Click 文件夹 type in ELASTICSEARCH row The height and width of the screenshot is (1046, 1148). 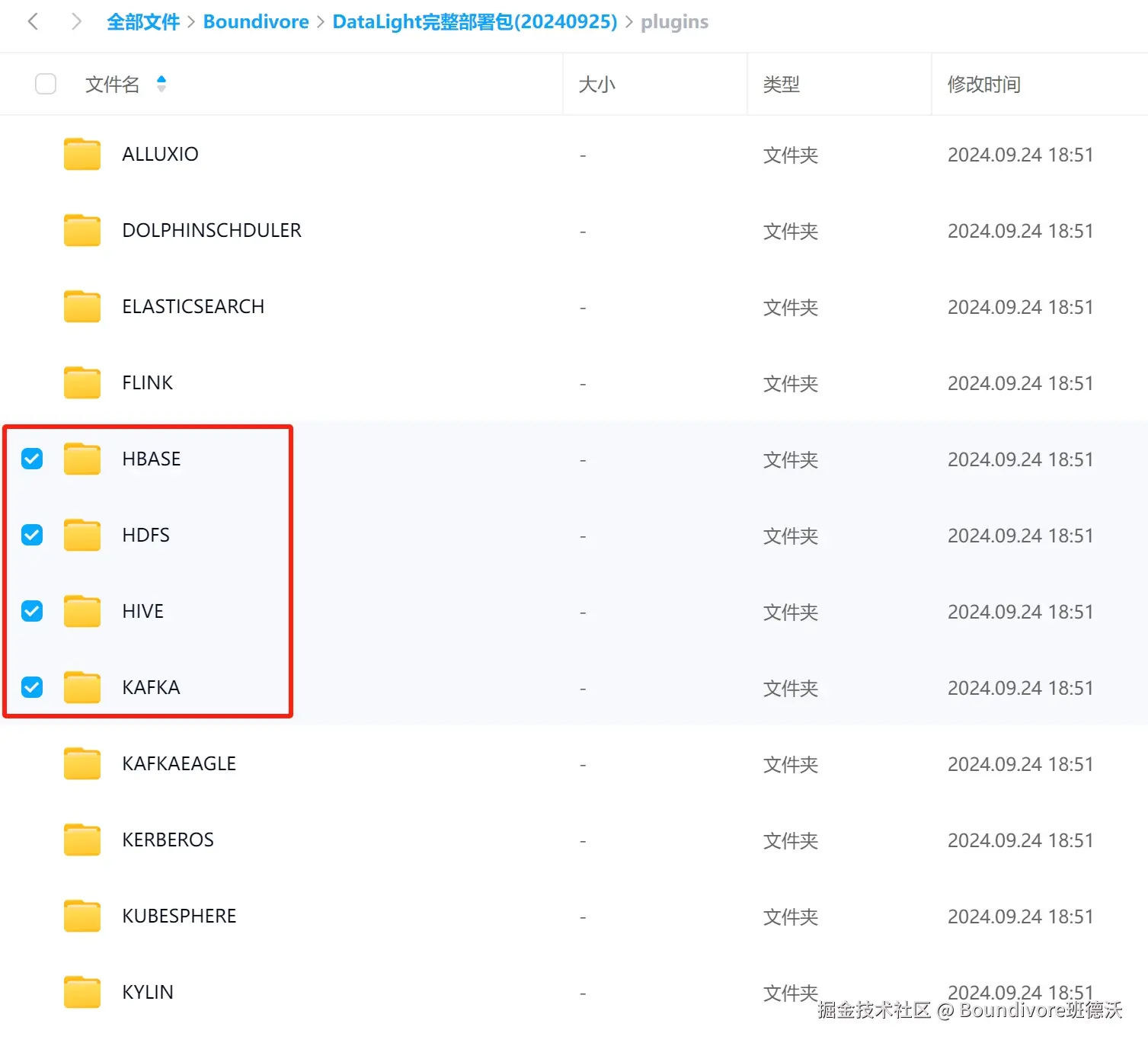(x=791, y=307)
